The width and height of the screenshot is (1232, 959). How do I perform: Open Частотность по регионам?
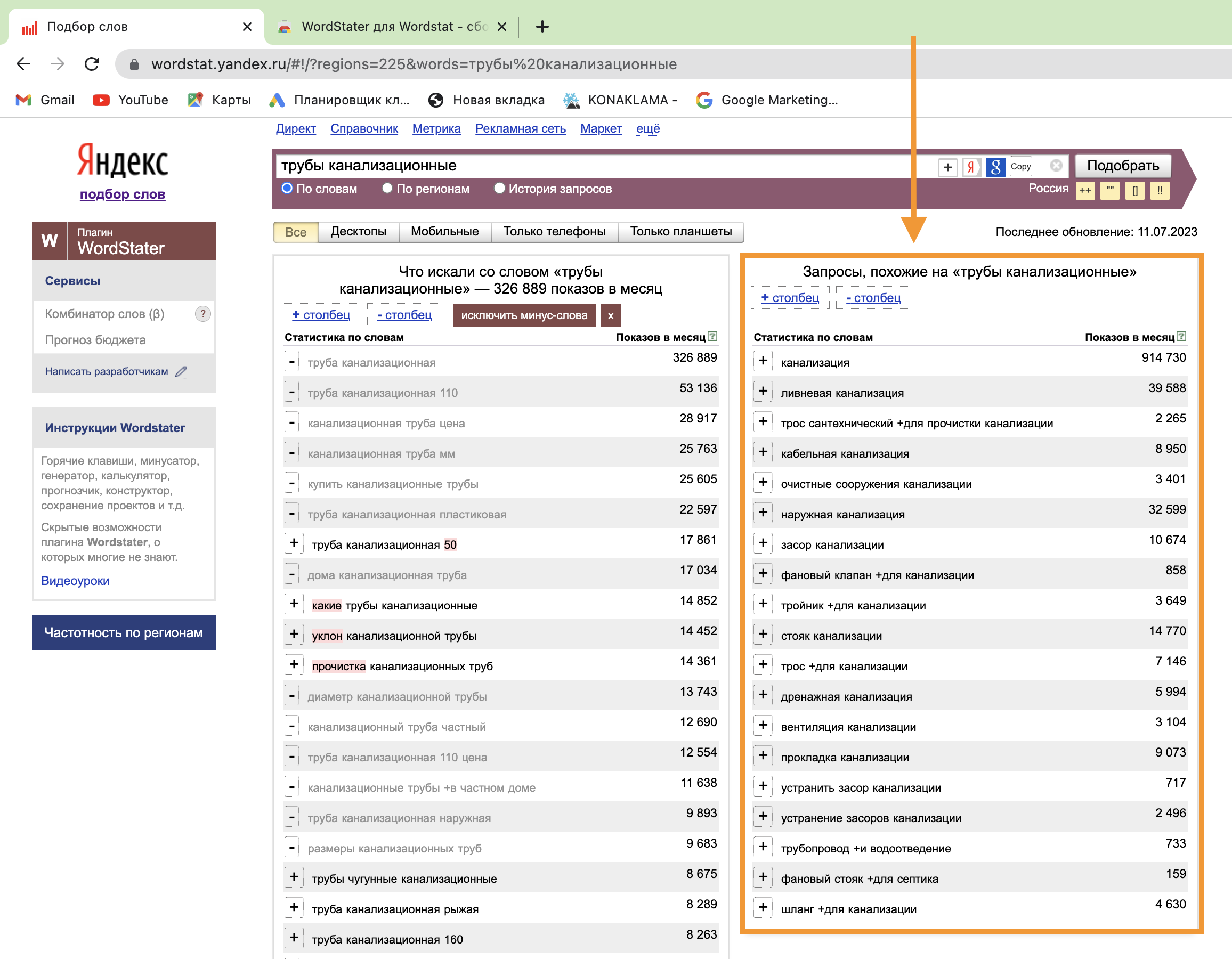124,632
